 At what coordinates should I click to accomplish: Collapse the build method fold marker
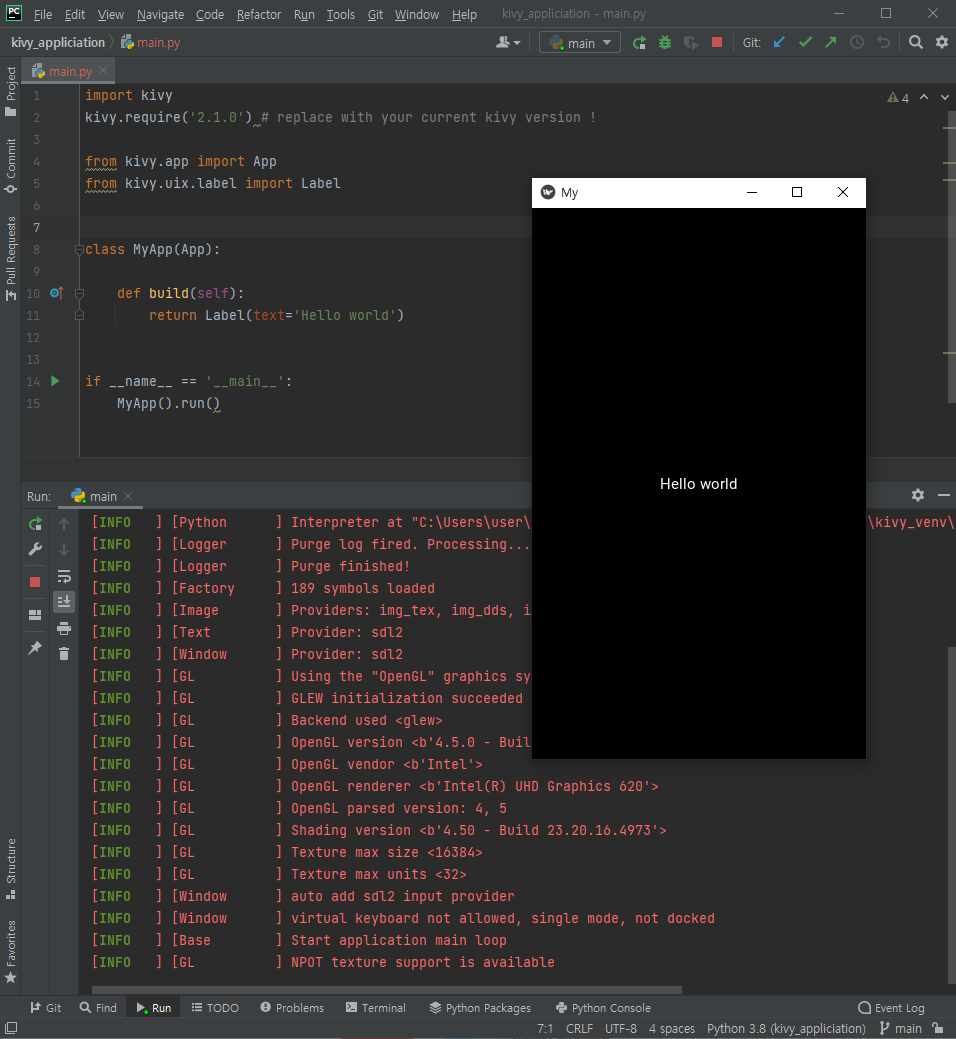(79, 294)
